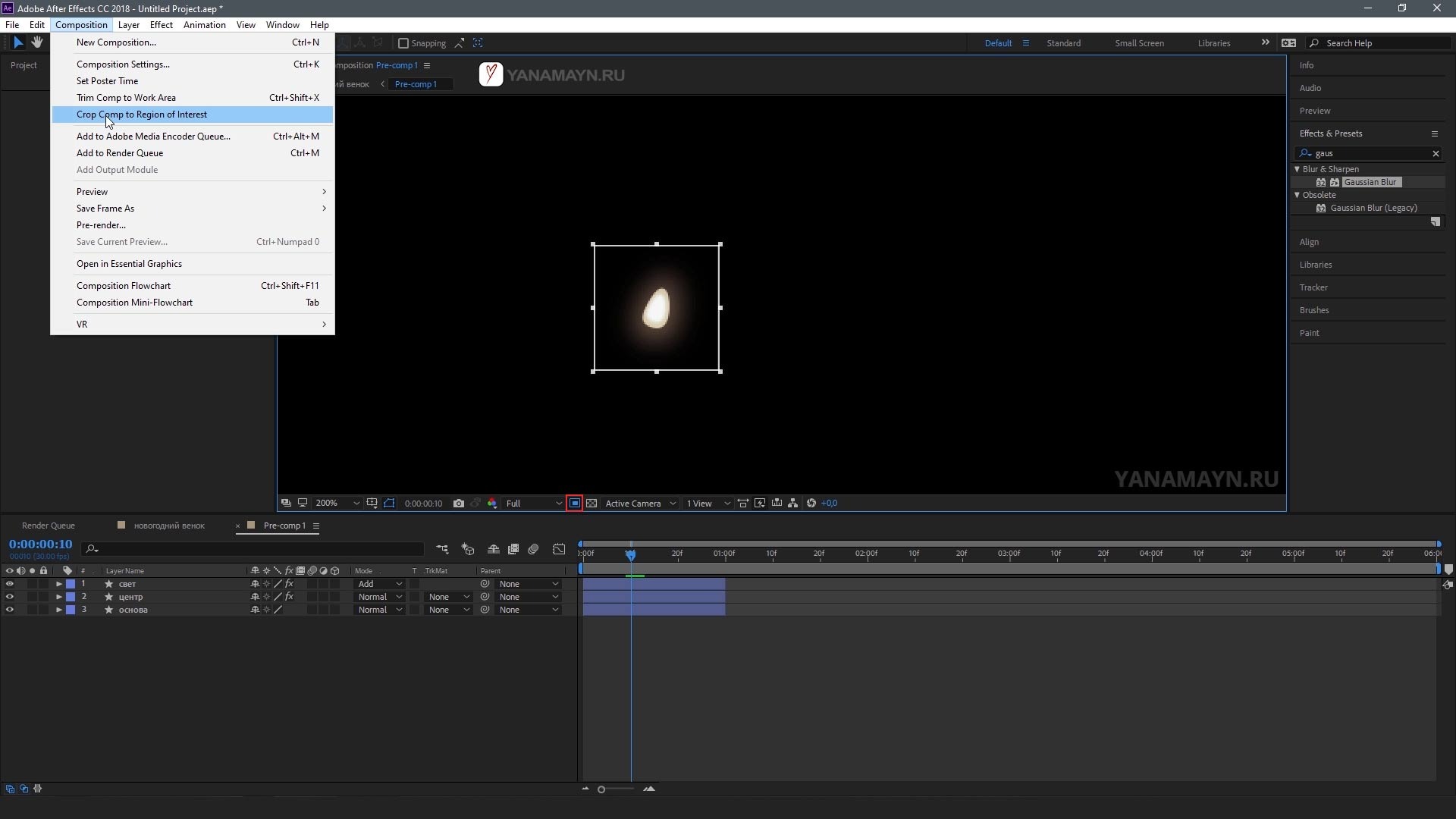The width and height of the screenshot is (1456, 819).
Task: Choose Crop Comp to Region of Interest
Action: pyautogui.click(x=142, y=115)
